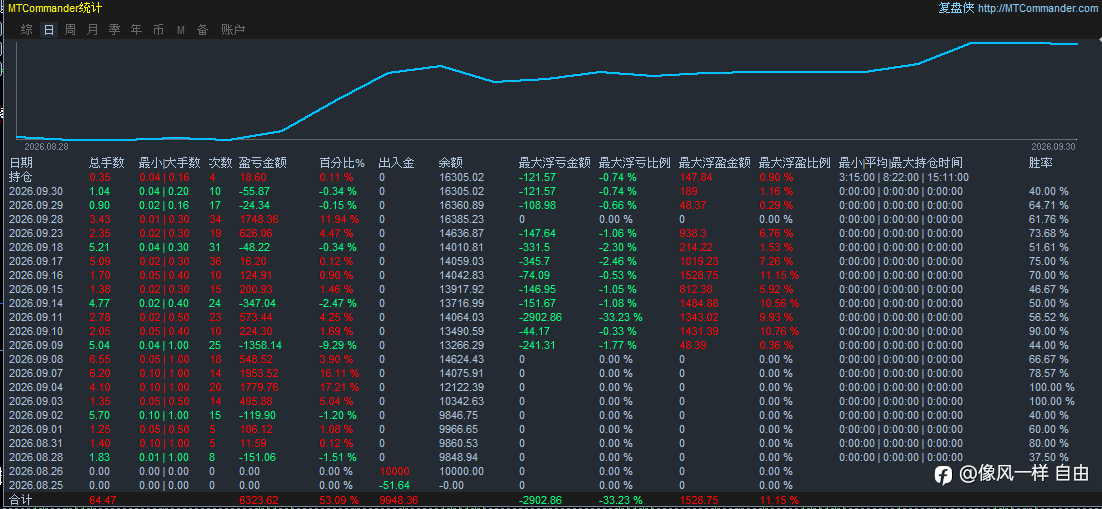
Task: Click the 总手数 column header
Action: tap(107, 162)
